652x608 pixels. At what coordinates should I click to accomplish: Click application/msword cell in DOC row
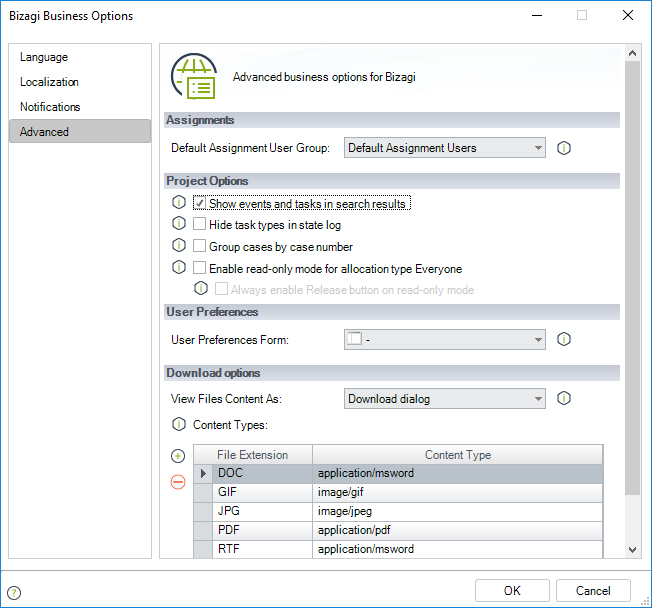click(458, 473)
